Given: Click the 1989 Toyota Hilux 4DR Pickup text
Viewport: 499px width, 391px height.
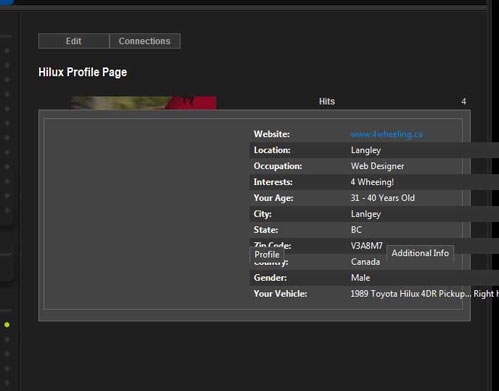Looking at the screenshot, I should [410, 294].
